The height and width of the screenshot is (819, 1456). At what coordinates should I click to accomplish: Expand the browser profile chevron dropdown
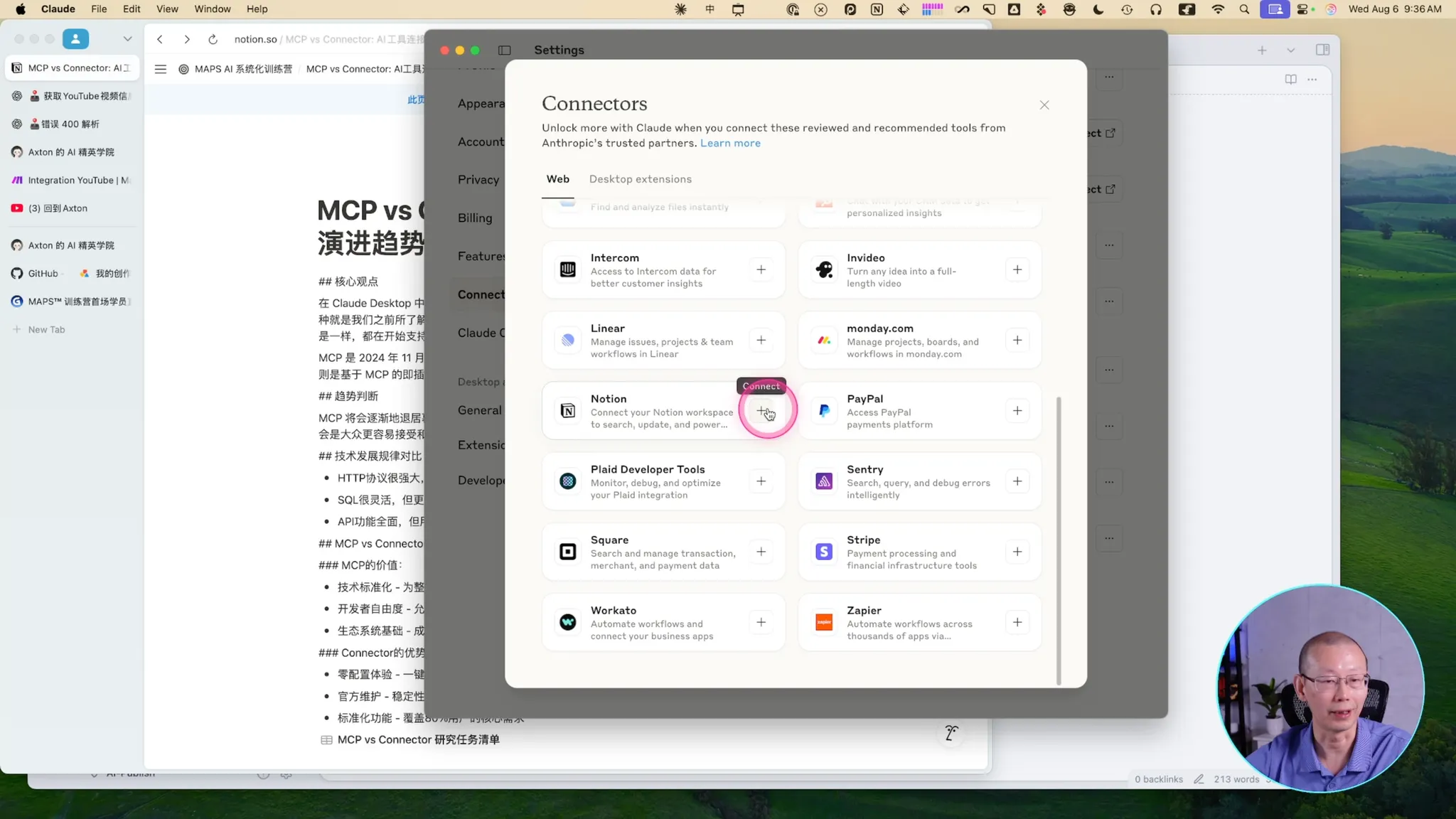[127, 39]
